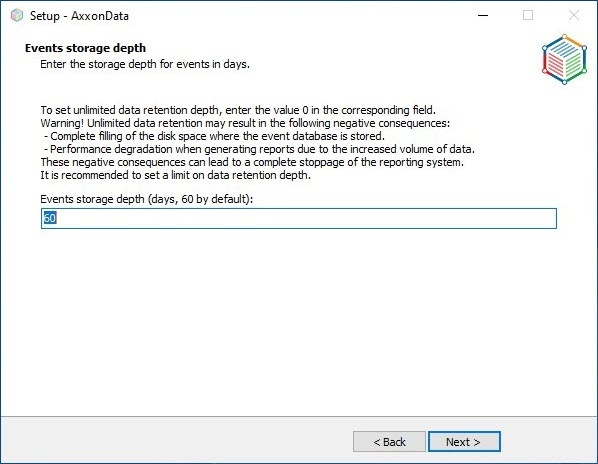The width and height of the screenshot is (598, 464).
Task: Focus the events storage depth input field
Action: (299, 218)
